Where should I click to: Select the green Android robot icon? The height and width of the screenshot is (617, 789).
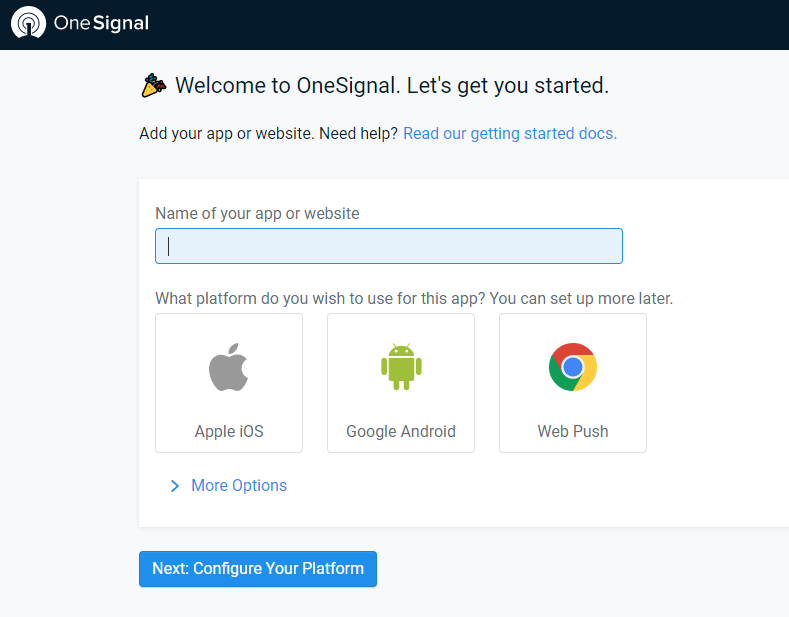[x=401, y=367]
